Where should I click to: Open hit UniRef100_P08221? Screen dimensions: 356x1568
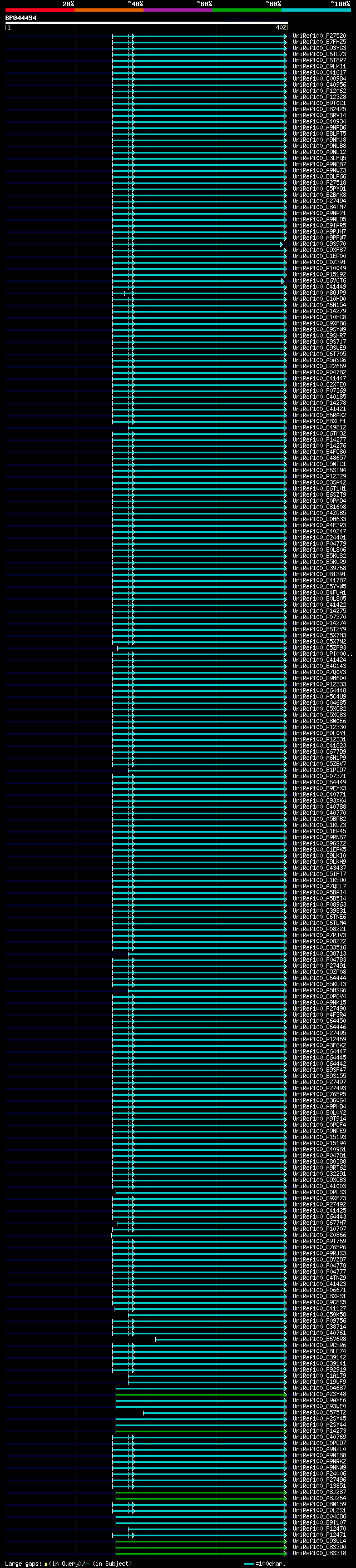[x=319, y=929]
